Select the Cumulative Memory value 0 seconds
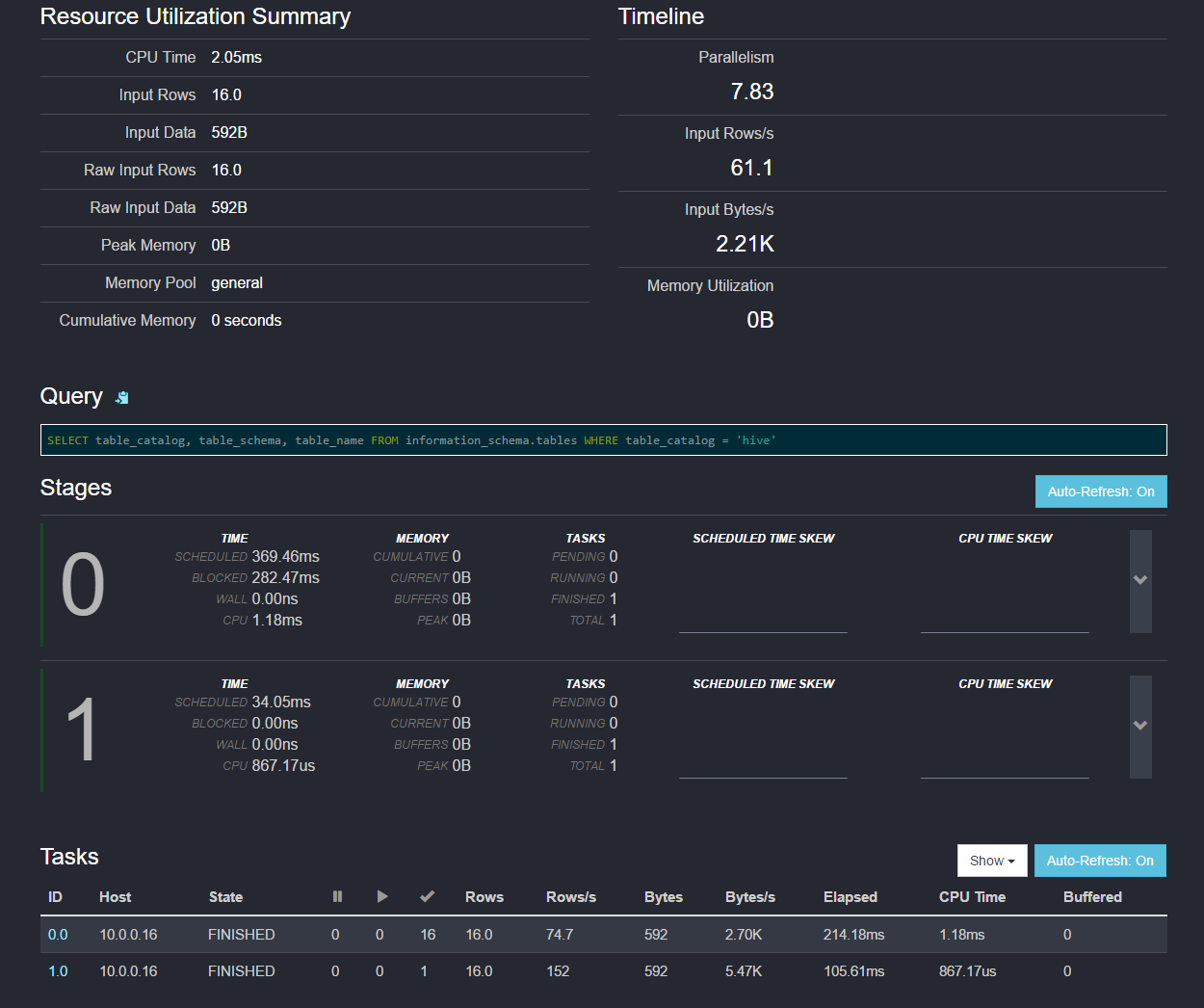1204x1008 pixels. click(247, 321)
